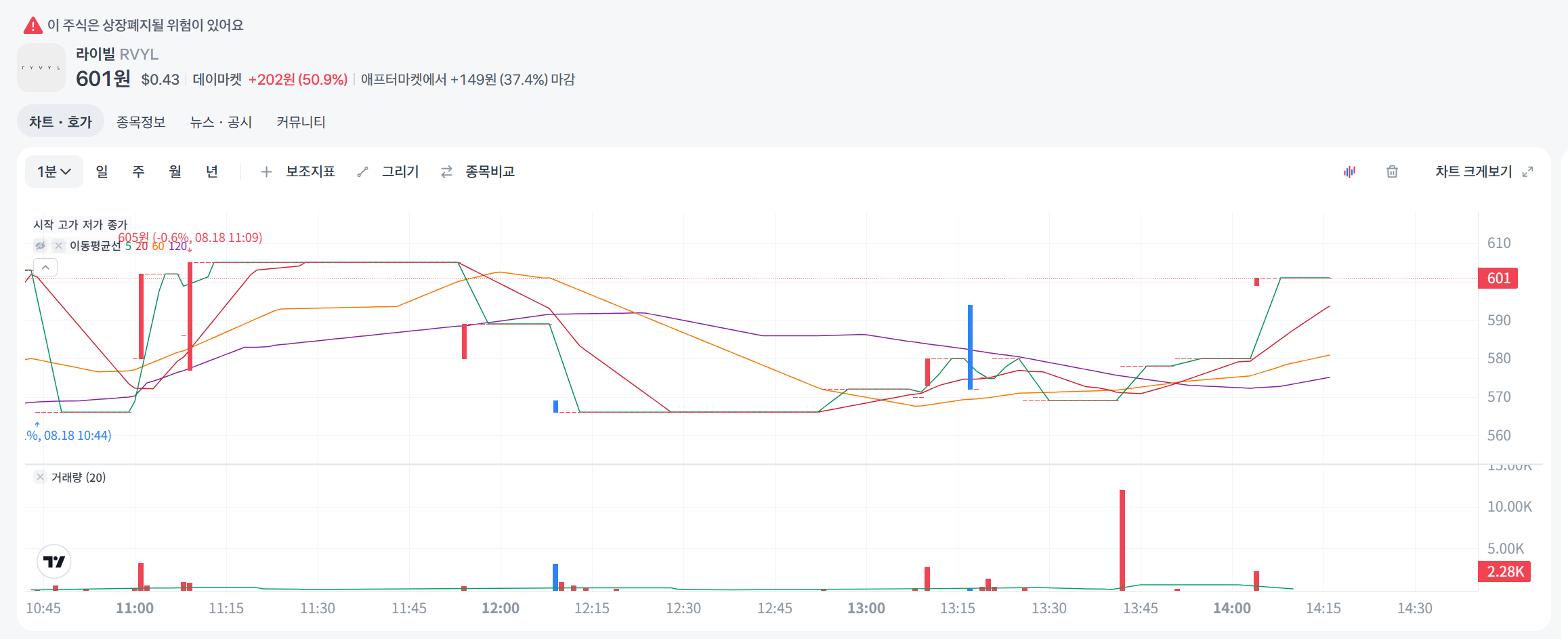Select the 년 yearly chart period

tap(211, 171)
